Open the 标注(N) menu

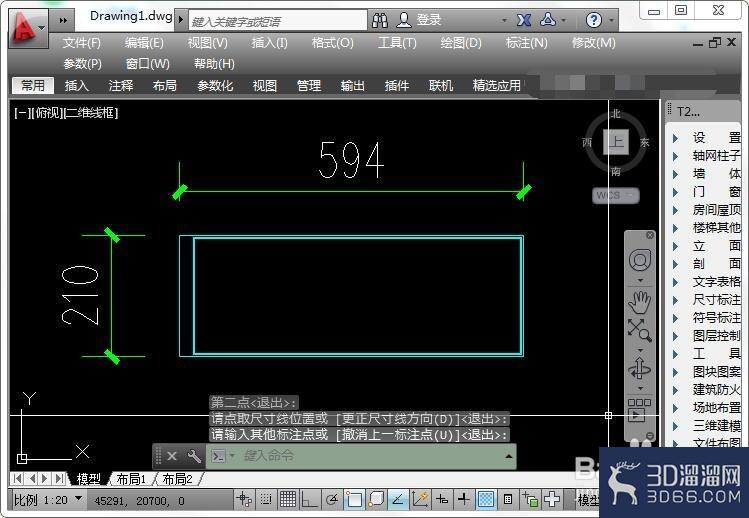tap(526, 43)
